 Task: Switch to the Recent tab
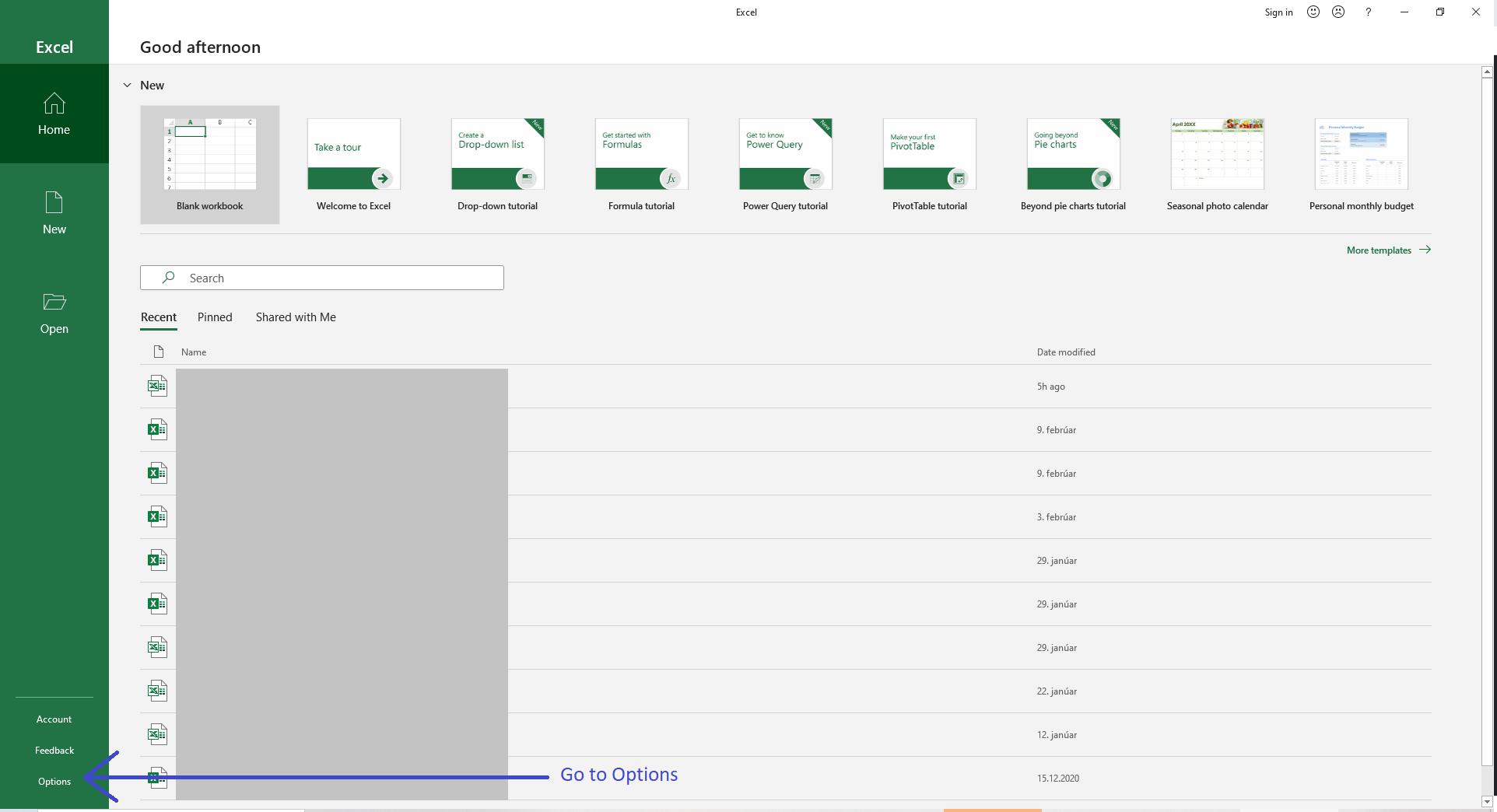tap(159, 317)
